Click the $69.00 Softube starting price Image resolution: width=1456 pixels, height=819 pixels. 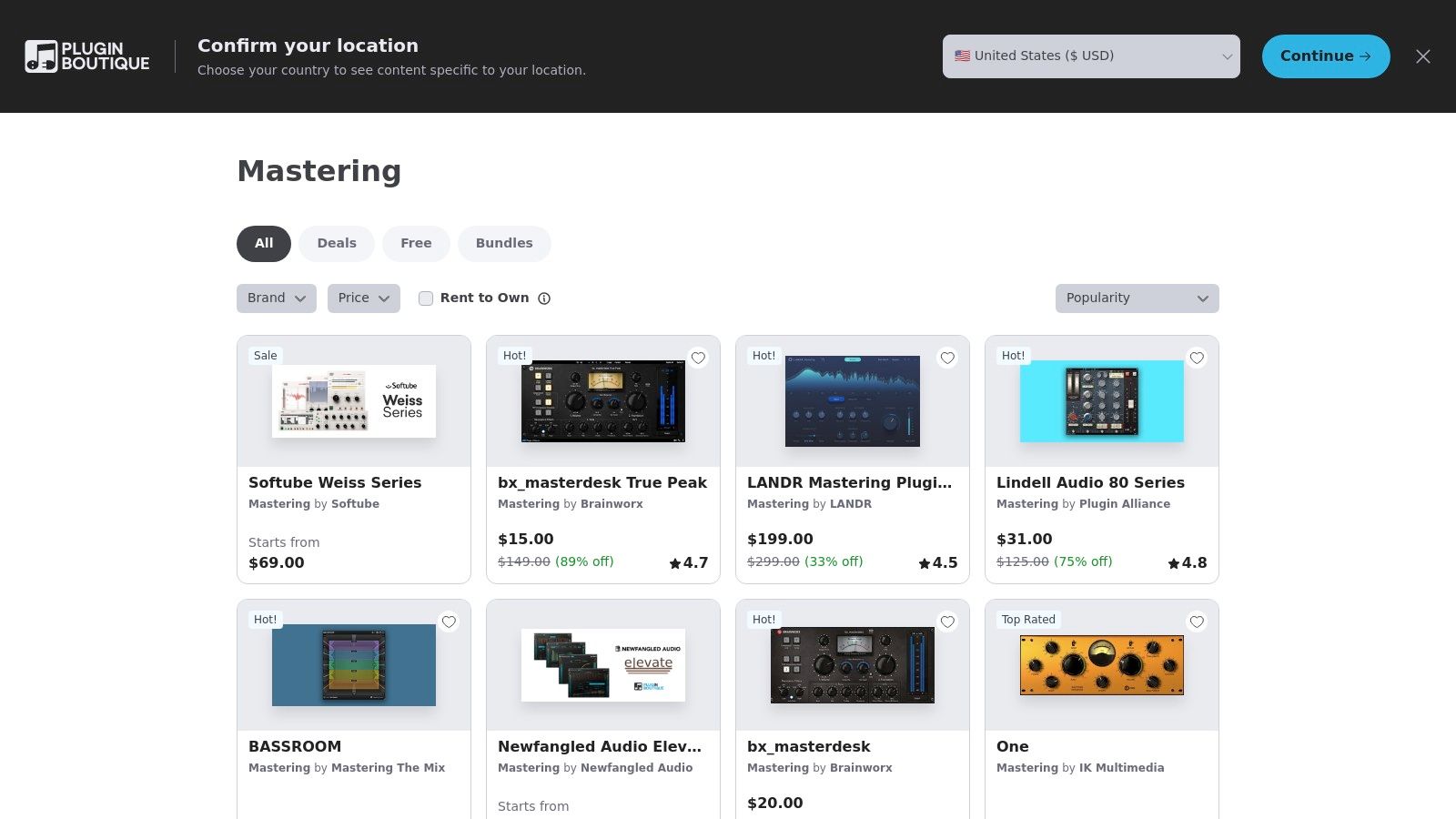point(277,562)
